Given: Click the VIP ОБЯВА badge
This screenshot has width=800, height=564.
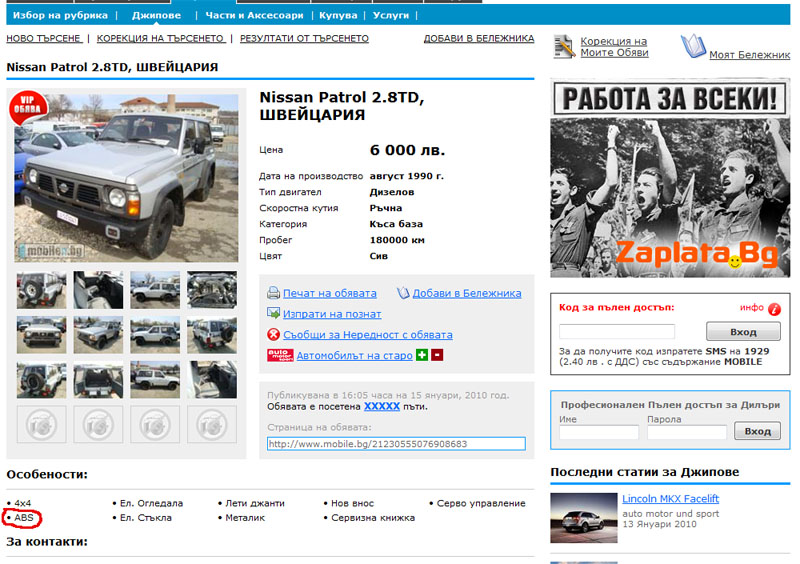Looking at the screenshot, I should pyautogui.click(x=28, y=107).
